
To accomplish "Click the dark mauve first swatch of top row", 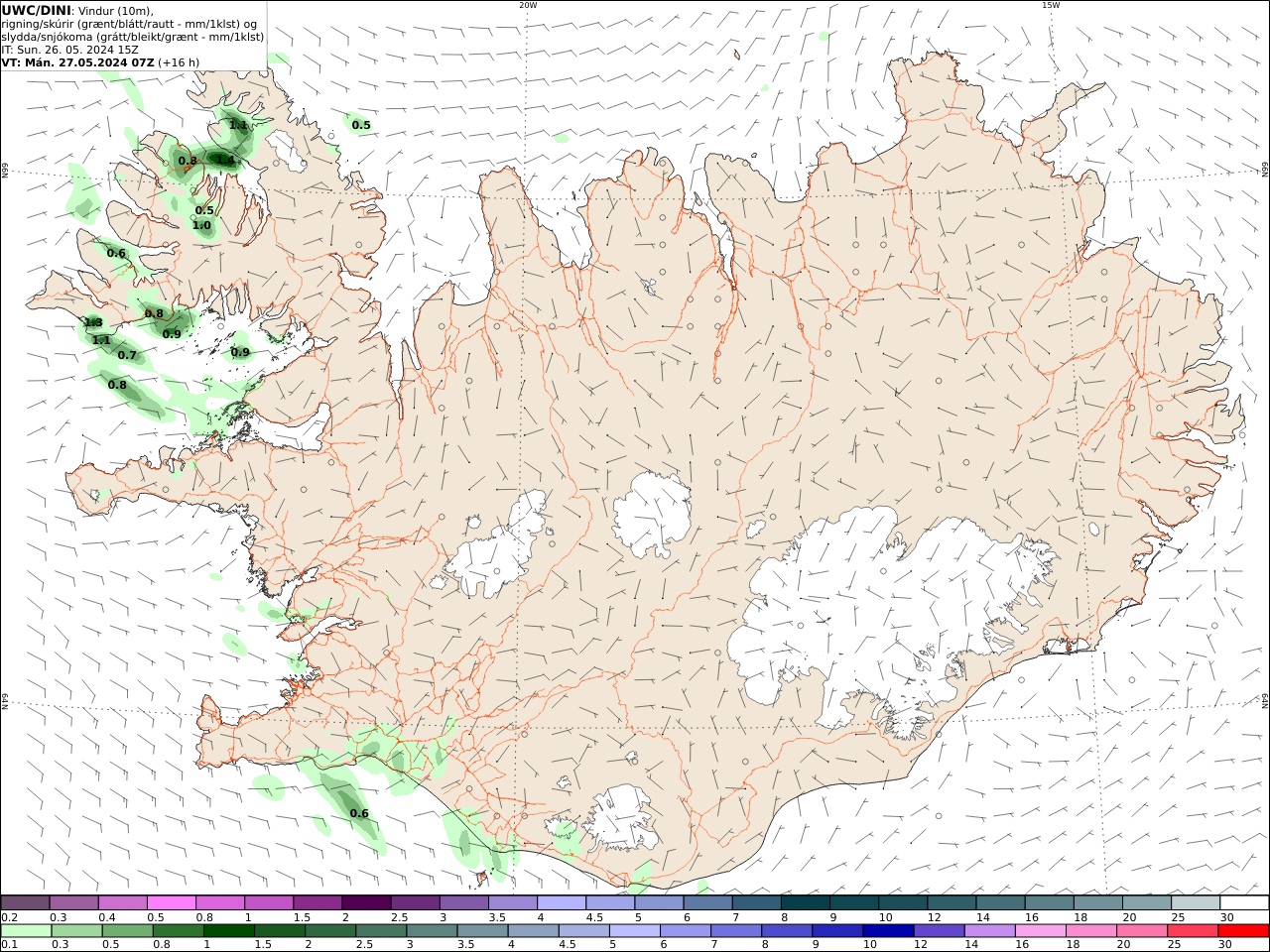I will click(x=25, y=902).
